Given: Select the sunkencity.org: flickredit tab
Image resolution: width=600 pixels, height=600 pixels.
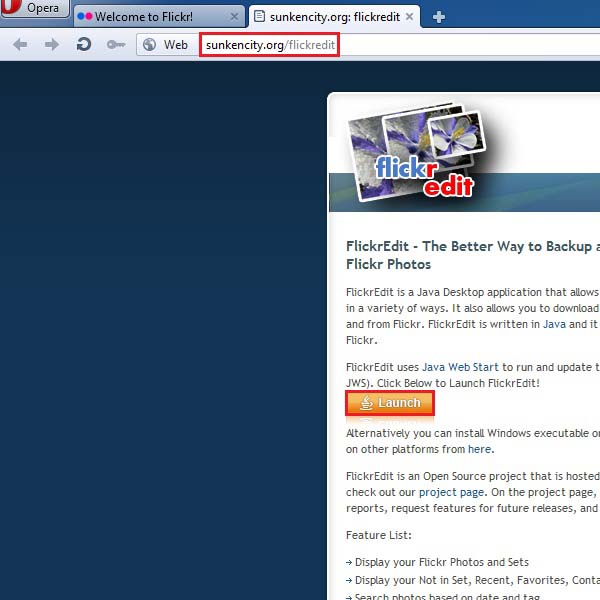Looking at the screenshot, I should pos(334,16).
